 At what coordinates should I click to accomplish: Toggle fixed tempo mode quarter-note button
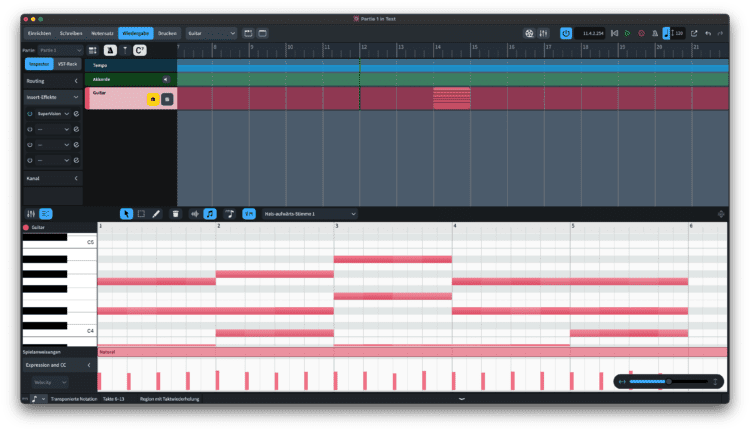[x=666, y=33]
